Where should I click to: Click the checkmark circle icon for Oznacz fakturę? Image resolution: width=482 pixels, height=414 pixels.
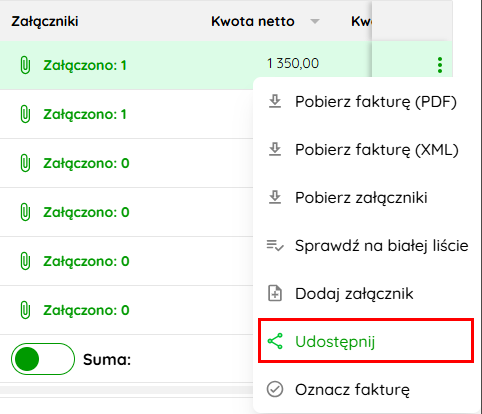tap(275, 389)
